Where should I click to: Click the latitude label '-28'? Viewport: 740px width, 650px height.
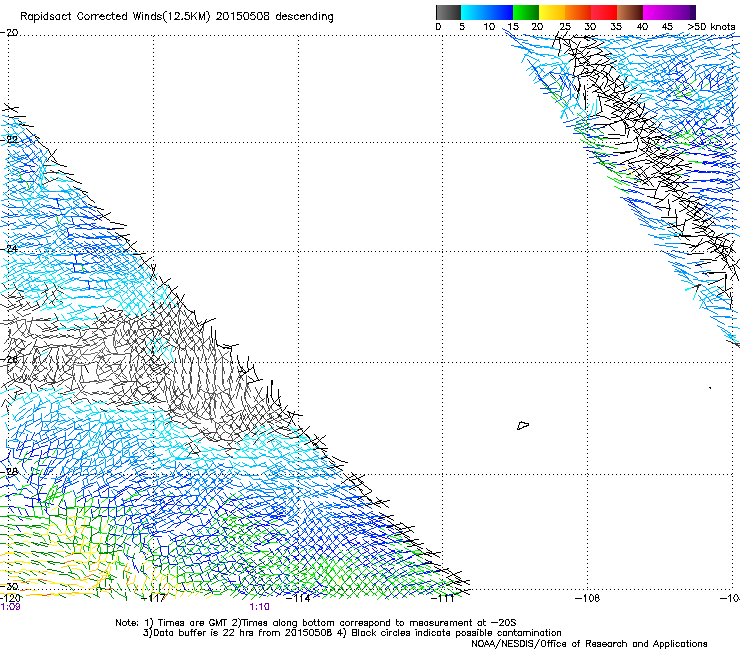[10, 471]
